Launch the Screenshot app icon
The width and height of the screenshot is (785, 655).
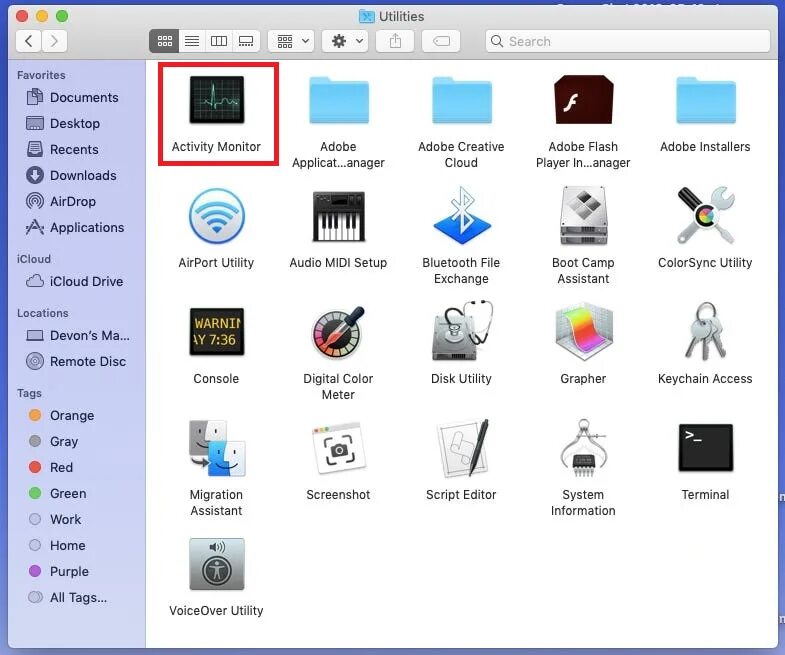coord(338,448)
